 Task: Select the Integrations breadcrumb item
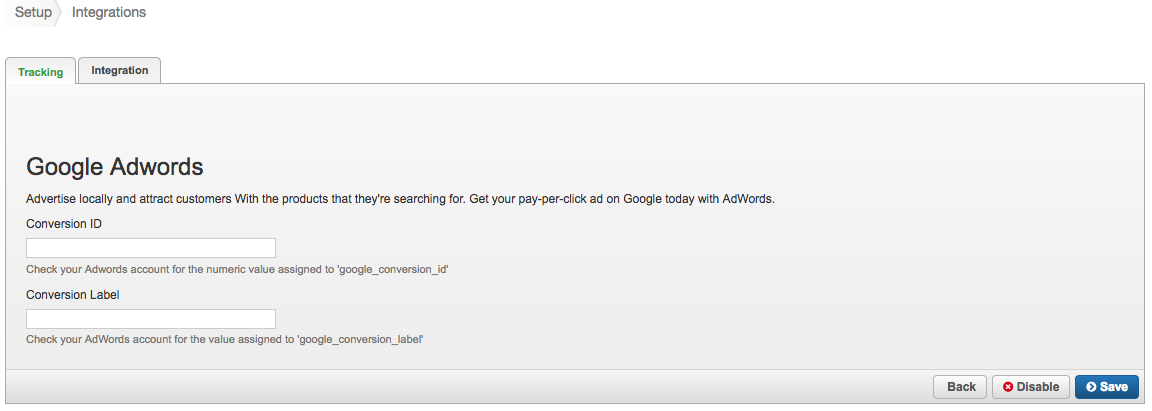click(109, 13)
